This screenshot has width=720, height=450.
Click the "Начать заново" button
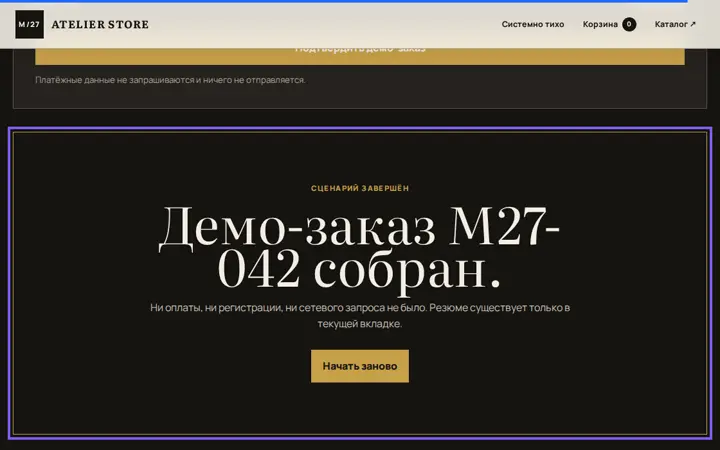[x=360, y=366]
